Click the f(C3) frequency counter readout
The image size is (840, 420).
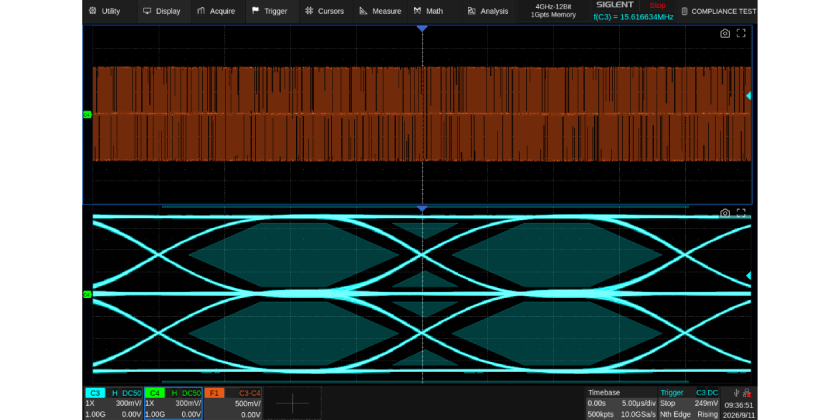pyautogui.click(x=633, y=17)
